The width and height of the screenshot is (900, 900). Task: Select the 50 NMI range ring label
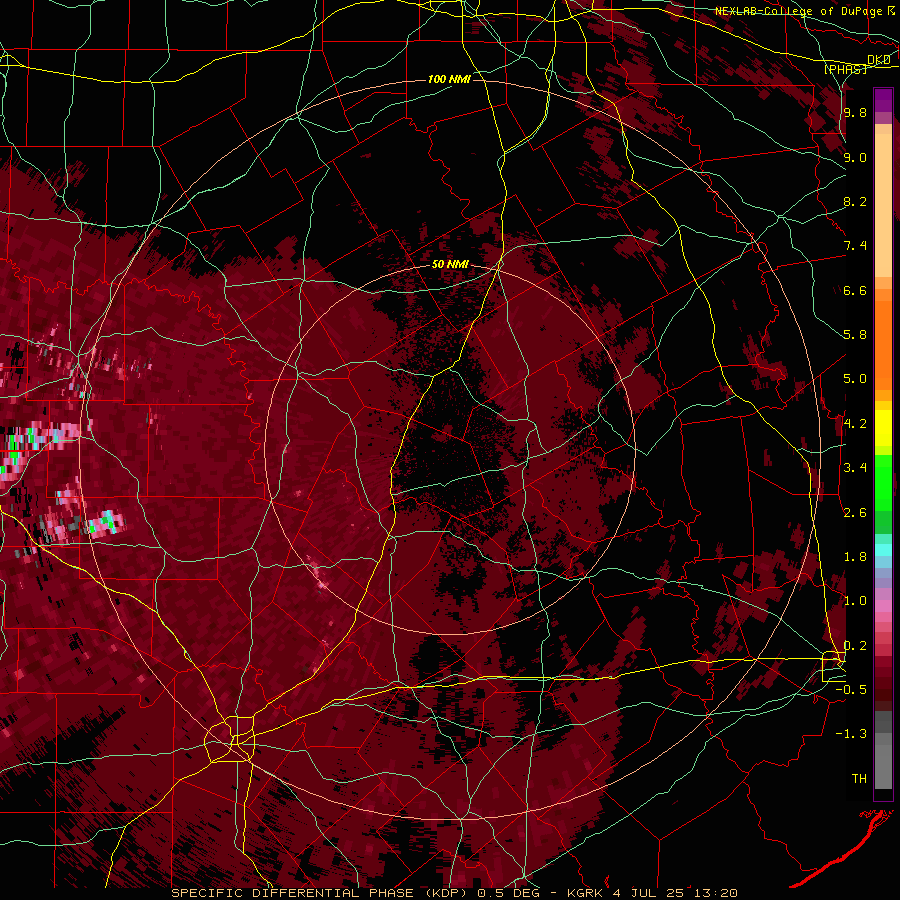click(450, 264)
